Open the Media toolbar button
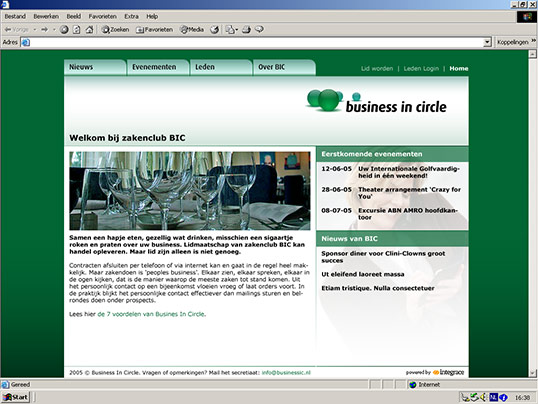The width and height of the screenshot is (538, 404). click(192, 30)
